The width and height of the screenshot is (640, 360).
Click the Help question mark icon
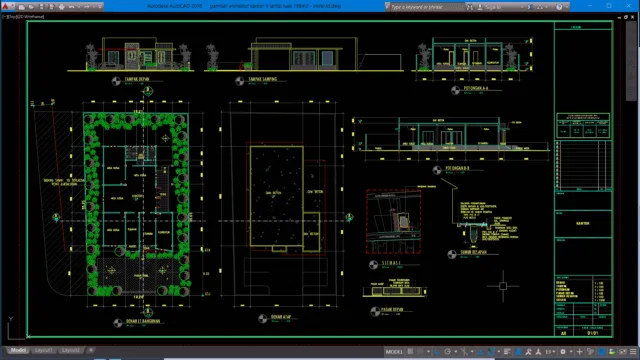pyautogui.click(x=559, y=7)
